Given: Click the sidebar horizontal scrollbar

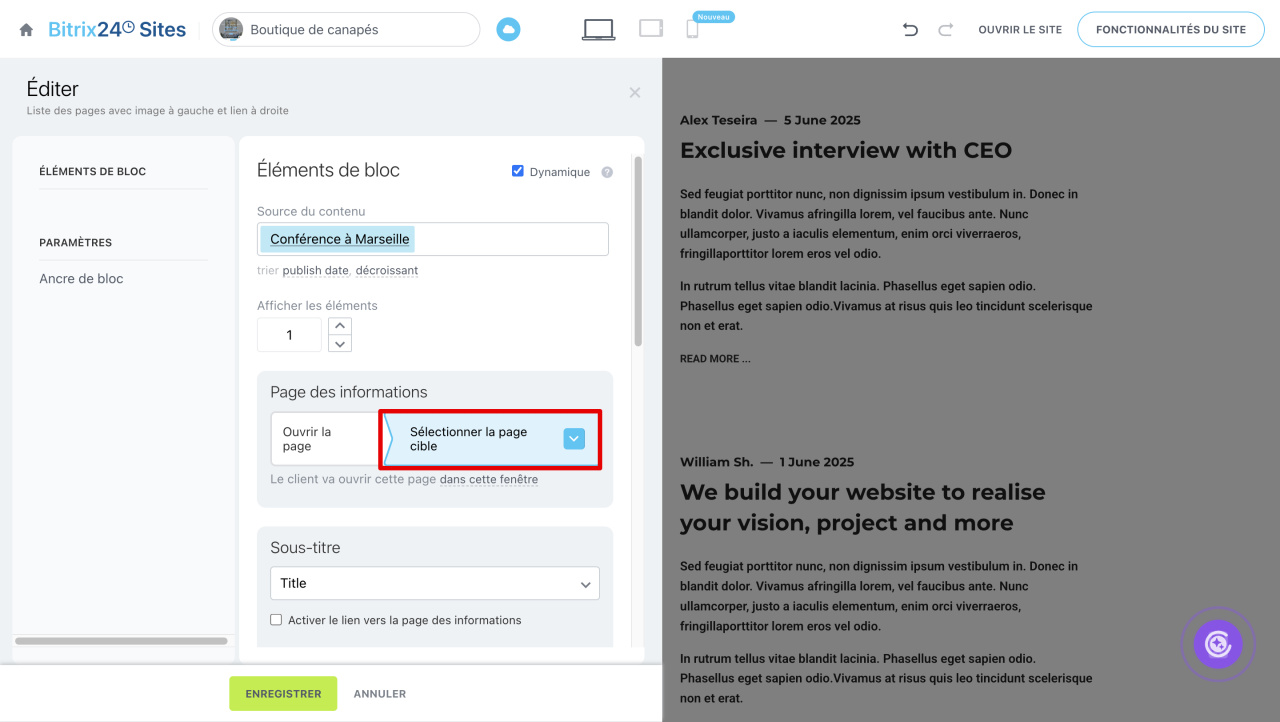Looking at the screenshot, I should (x=121, y=641).
